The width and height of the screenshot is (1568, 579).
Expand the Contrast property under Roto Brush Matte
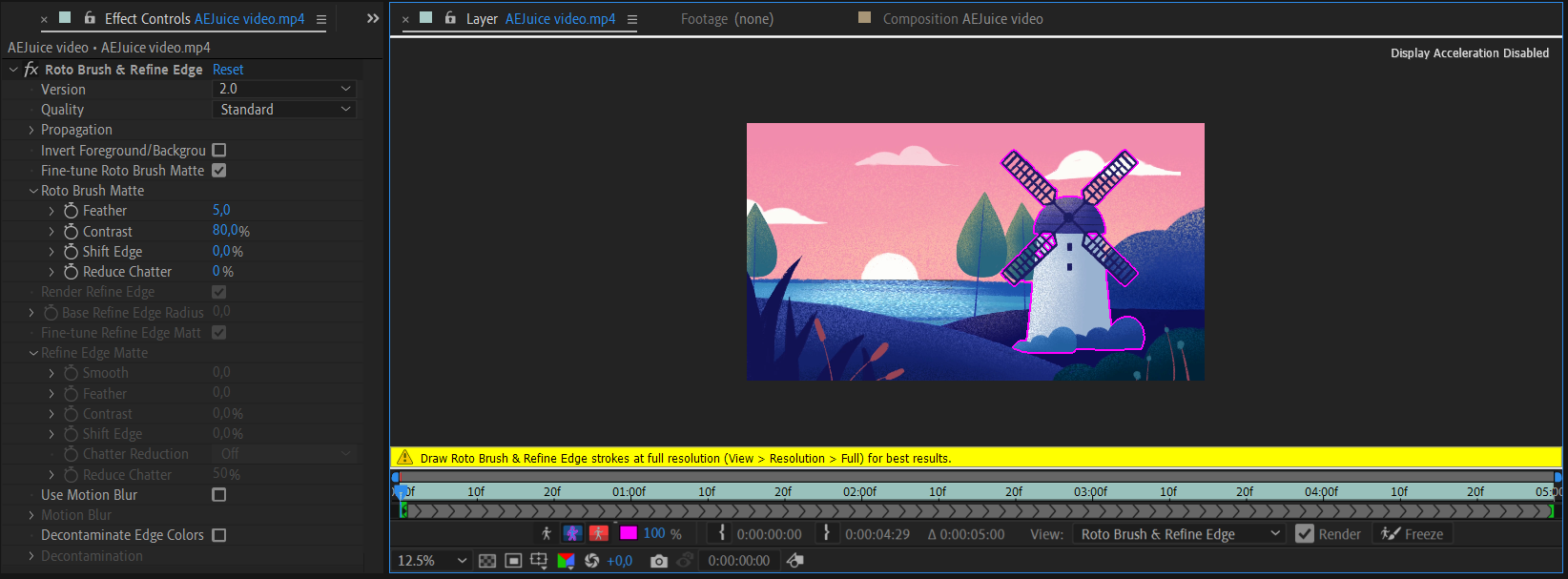tap(52, 231)
